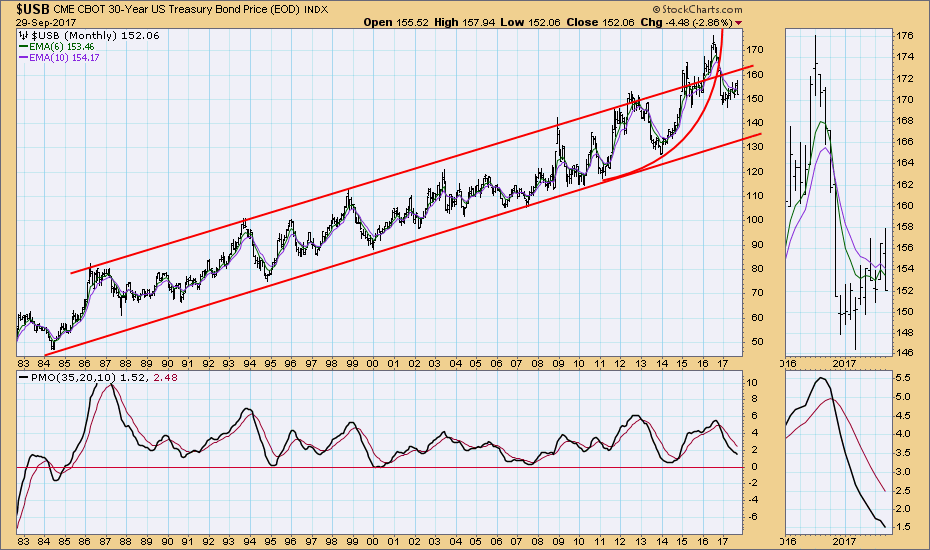Viewport: 930px width, 550px height.
Task: Click the purple EMA(10) line marker in legend
Action: coord(25,58)
